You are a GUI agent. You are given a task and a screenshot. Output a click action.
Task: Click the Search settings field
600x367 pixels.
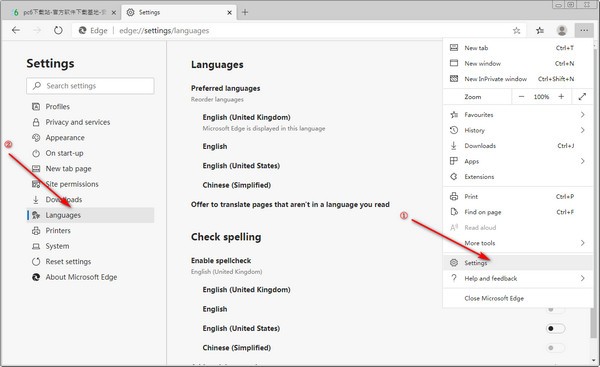point(90,86)
